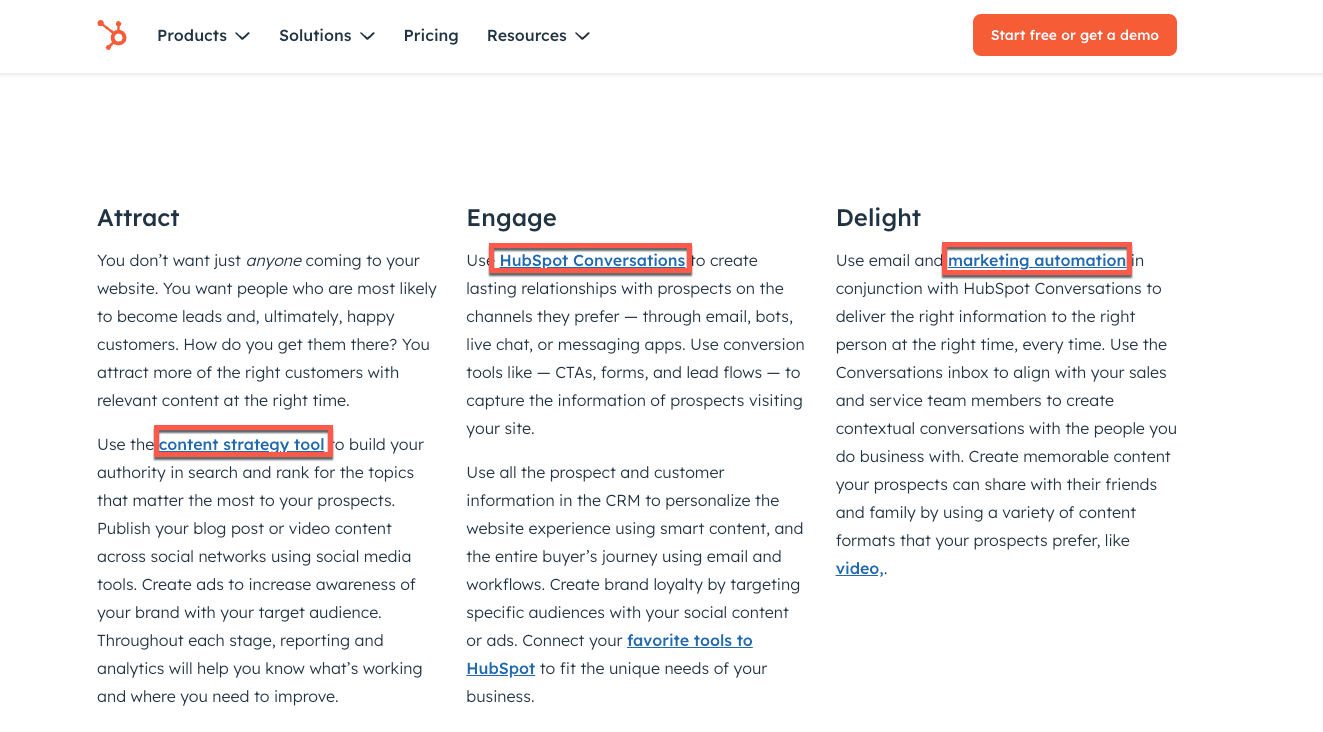Click the HubSpot sprocket logo
Image resolution: width=1323 pixels, height=732 pixels.
pyautogui.click(x=112, y=35)
